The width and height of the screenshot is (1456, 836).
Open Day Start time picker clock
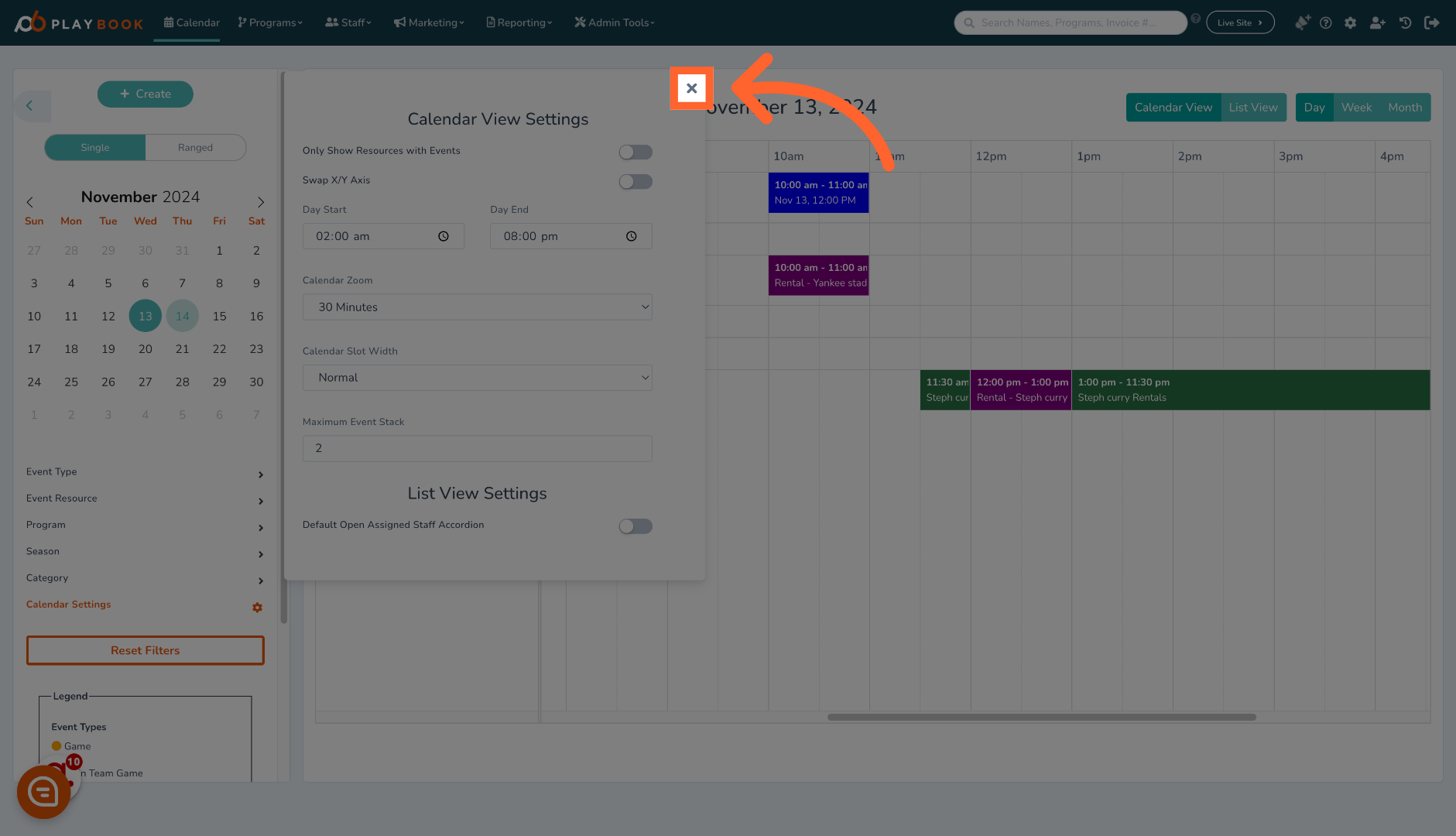(x=444, y=237)
